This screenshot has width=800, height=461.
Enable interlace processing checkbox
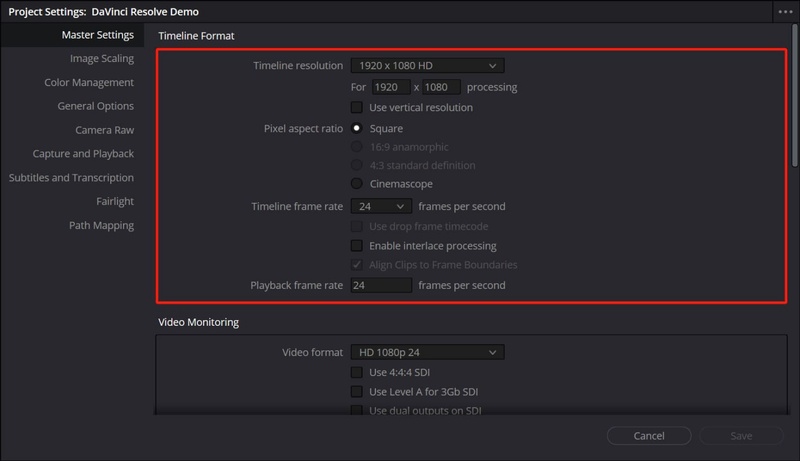(x=357, y=246)
